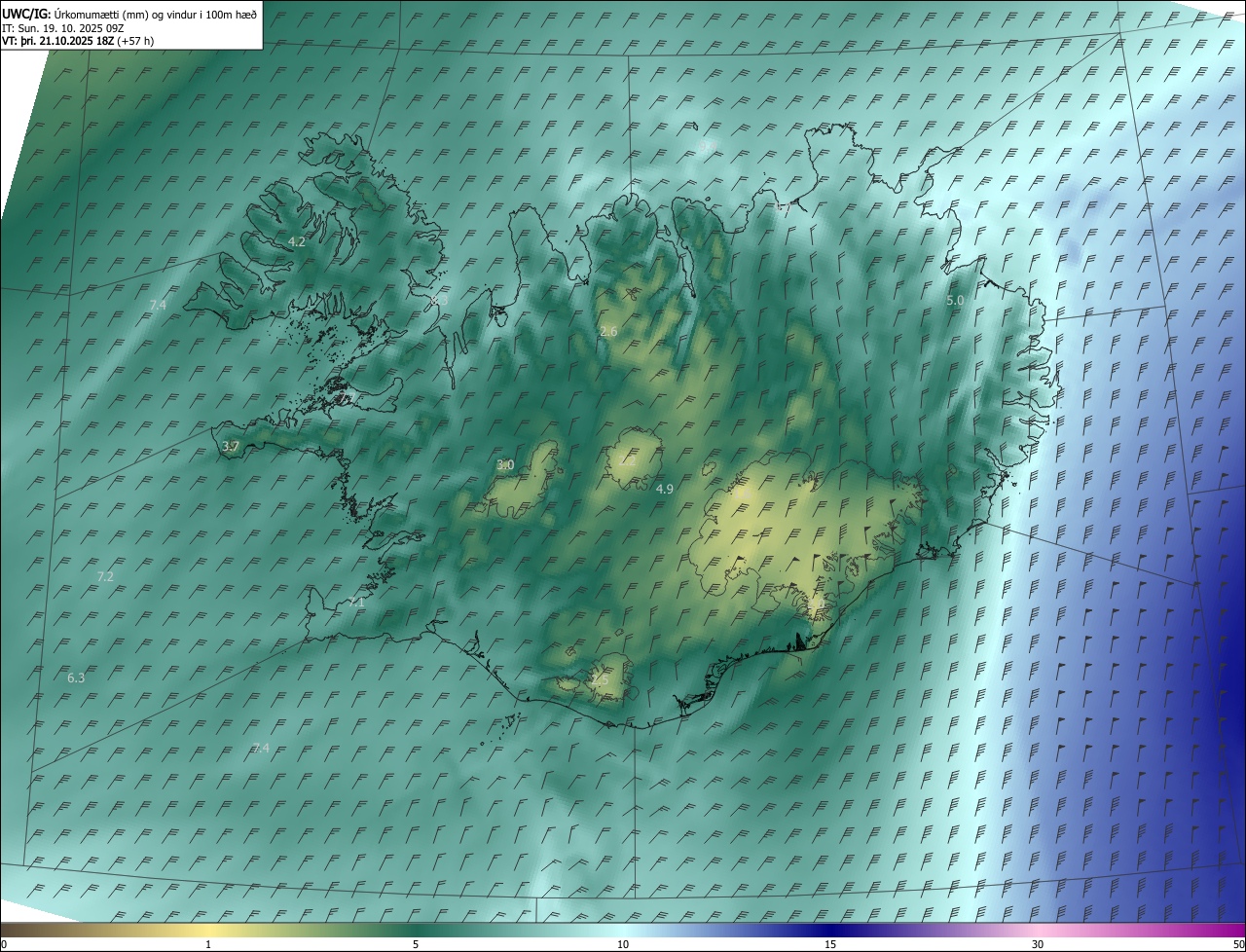Click the 7.4 value west of the Westfjords
Image resolution: width=1246 pixels, height=952 pixels.
point(158,305)
